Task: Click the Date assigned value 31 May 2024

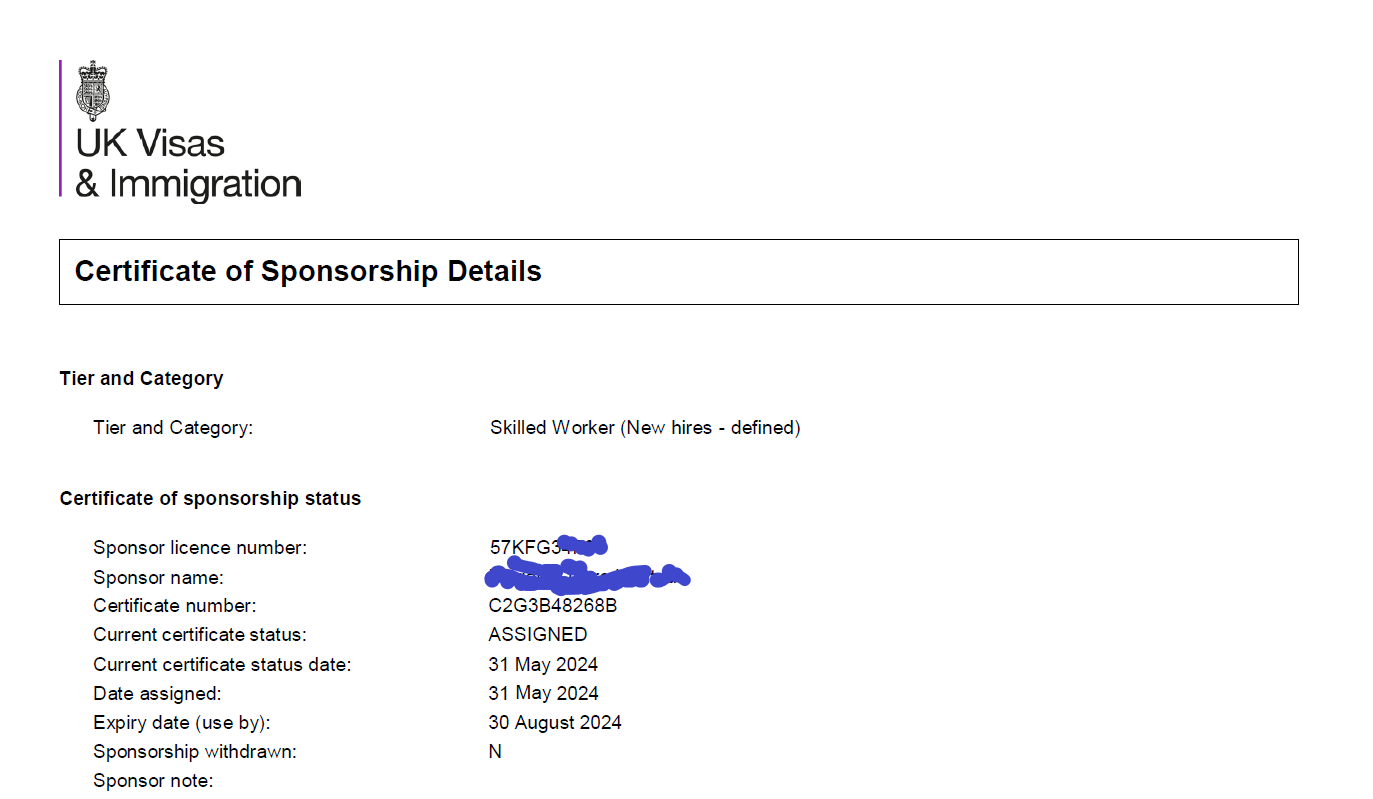Action: (543, 694)
